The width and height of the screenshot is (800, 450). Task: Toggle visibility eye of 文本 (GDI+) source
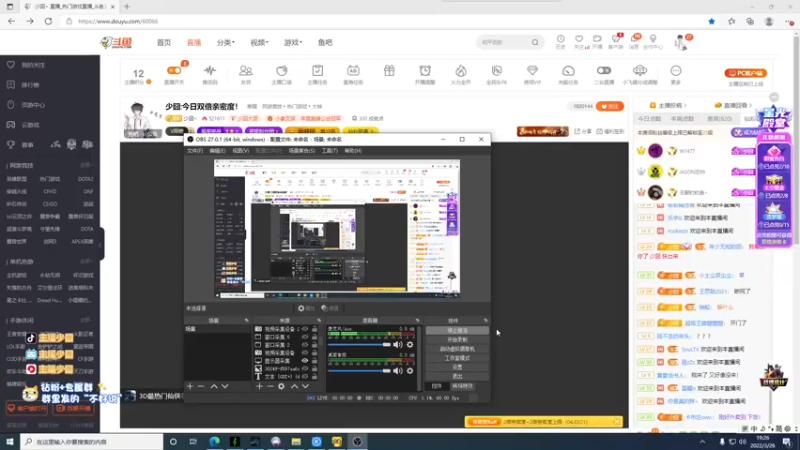tap(305, 377)
